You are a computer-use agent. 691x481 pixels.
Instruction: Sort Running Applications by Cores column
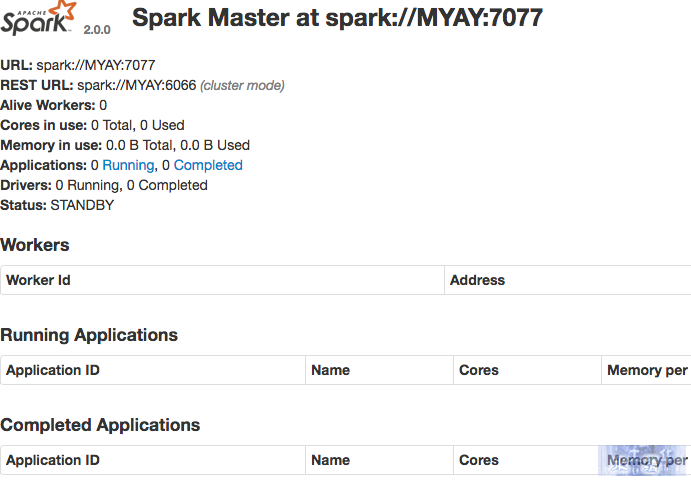click(479, 370)
